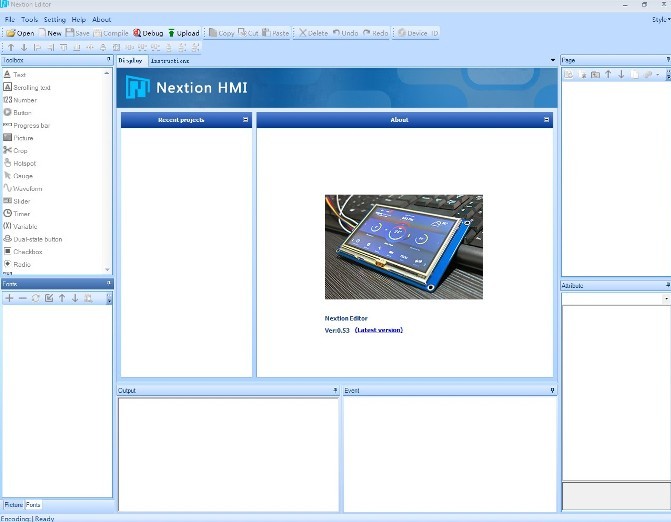The image size is (671, 522).
Task: Move font down in the Fonts toolbar
Action: tap(75, 298)
